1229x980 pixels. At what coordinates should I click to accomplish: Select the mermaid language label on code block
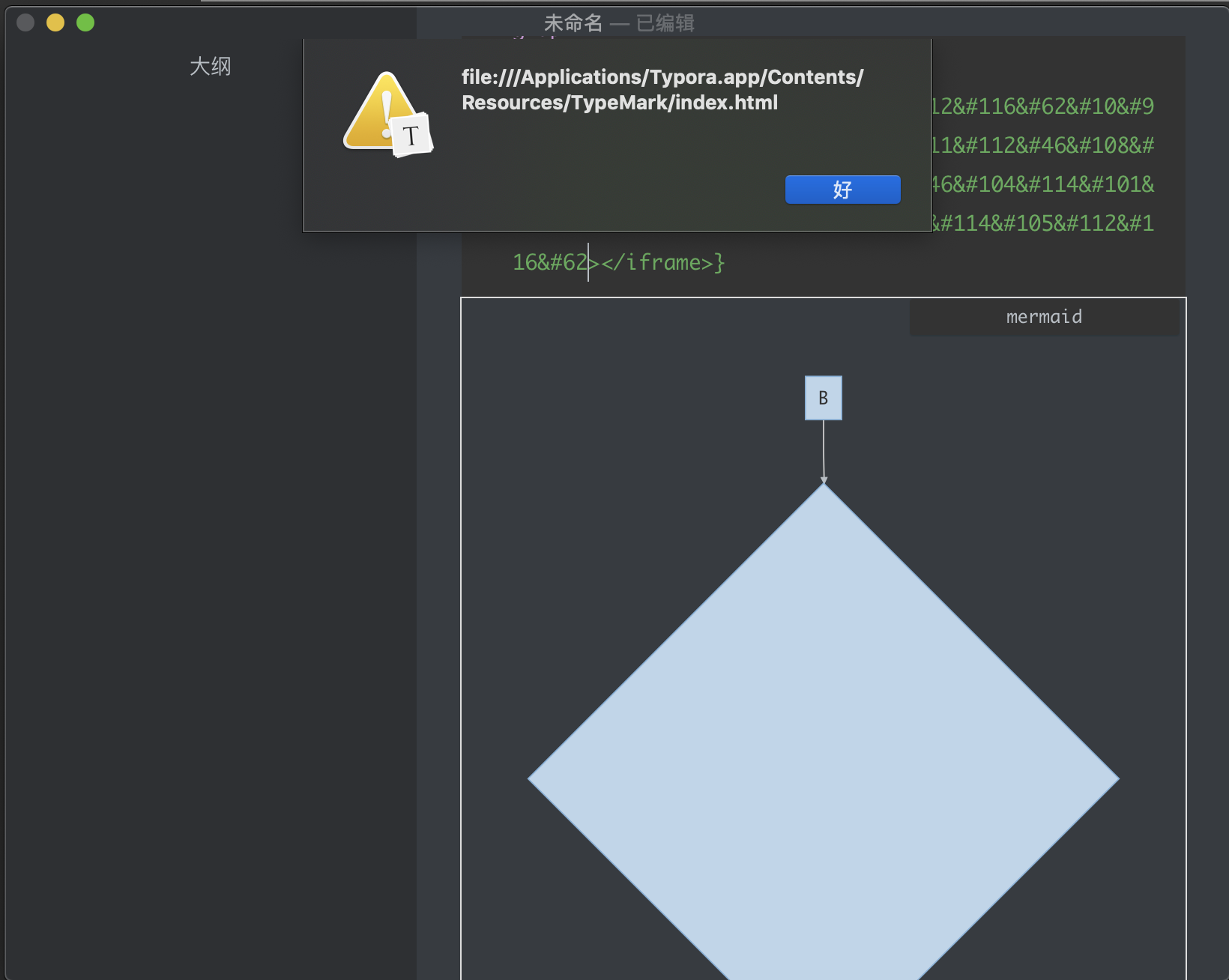click(x=1043, y=316)
